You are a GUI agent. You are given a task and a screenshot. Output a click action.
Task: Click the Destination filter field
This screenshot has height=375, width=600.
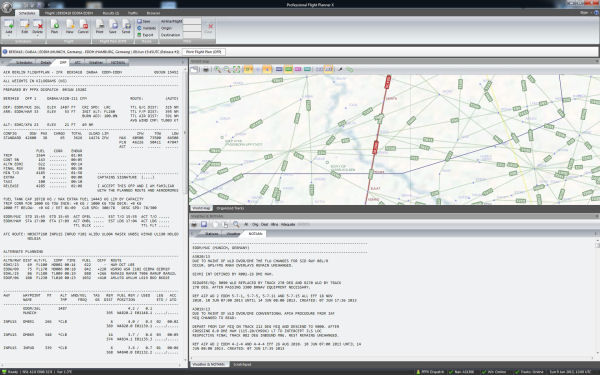[x=192, y=35]
